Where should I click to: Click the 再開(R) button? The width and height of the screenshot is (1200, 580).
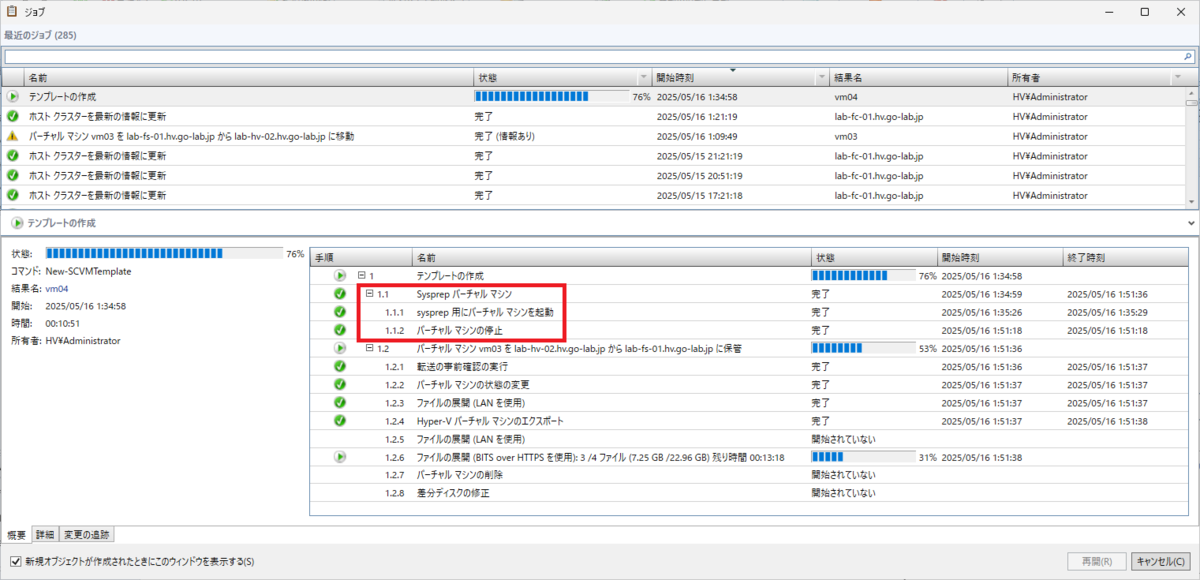click(1097, 561)
